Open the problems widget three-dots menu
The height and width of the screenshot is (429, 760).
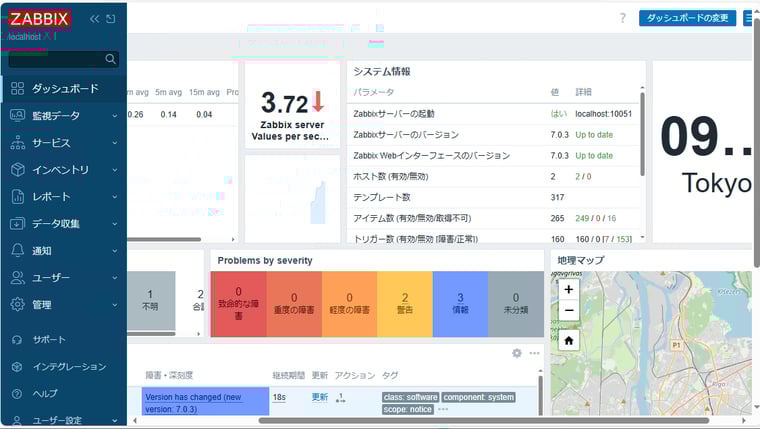pyautogui.click(x=534, y=353)
